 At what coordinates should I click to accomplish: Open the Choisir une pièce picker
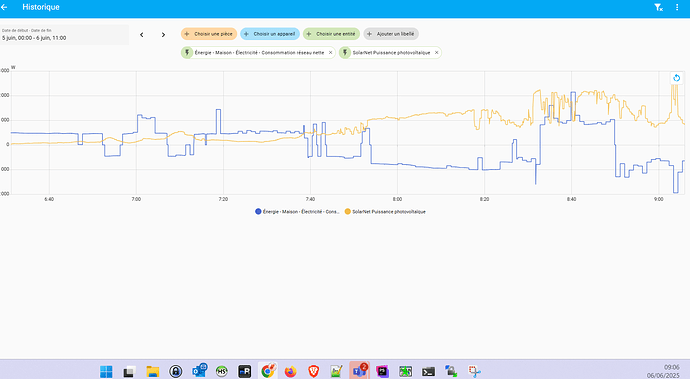click(x=209, y=34)
